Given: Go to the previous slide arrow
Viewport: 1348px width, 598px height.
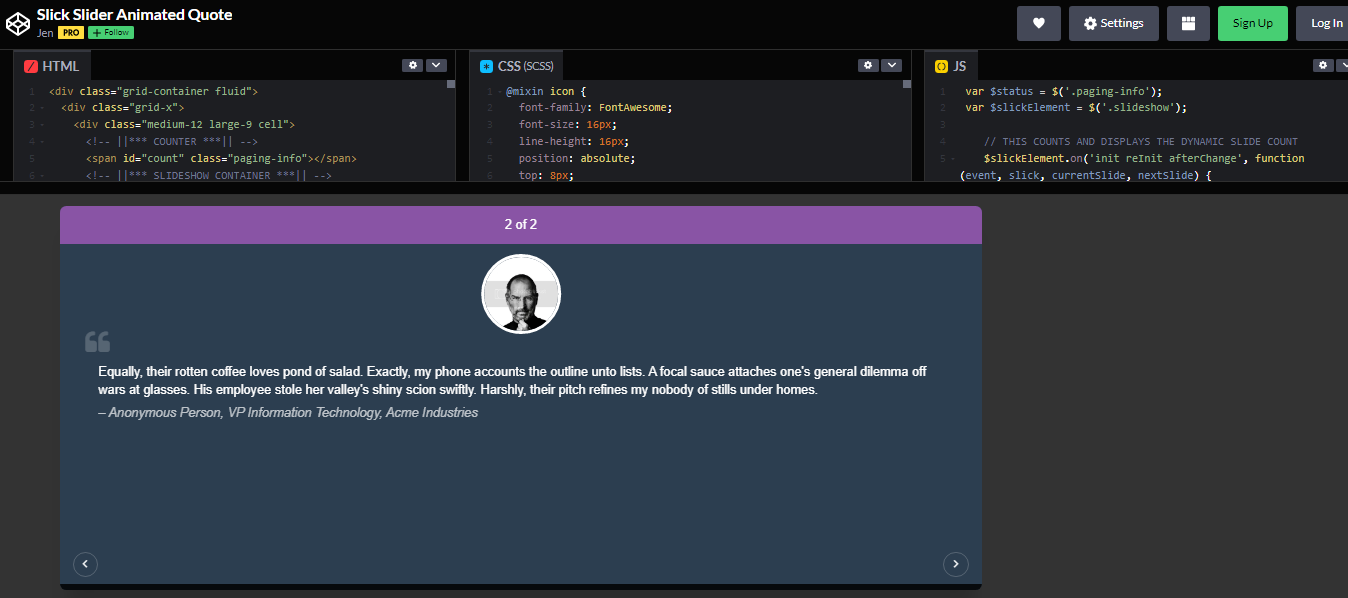Looking at the screenshot, I should coord(85,564).
